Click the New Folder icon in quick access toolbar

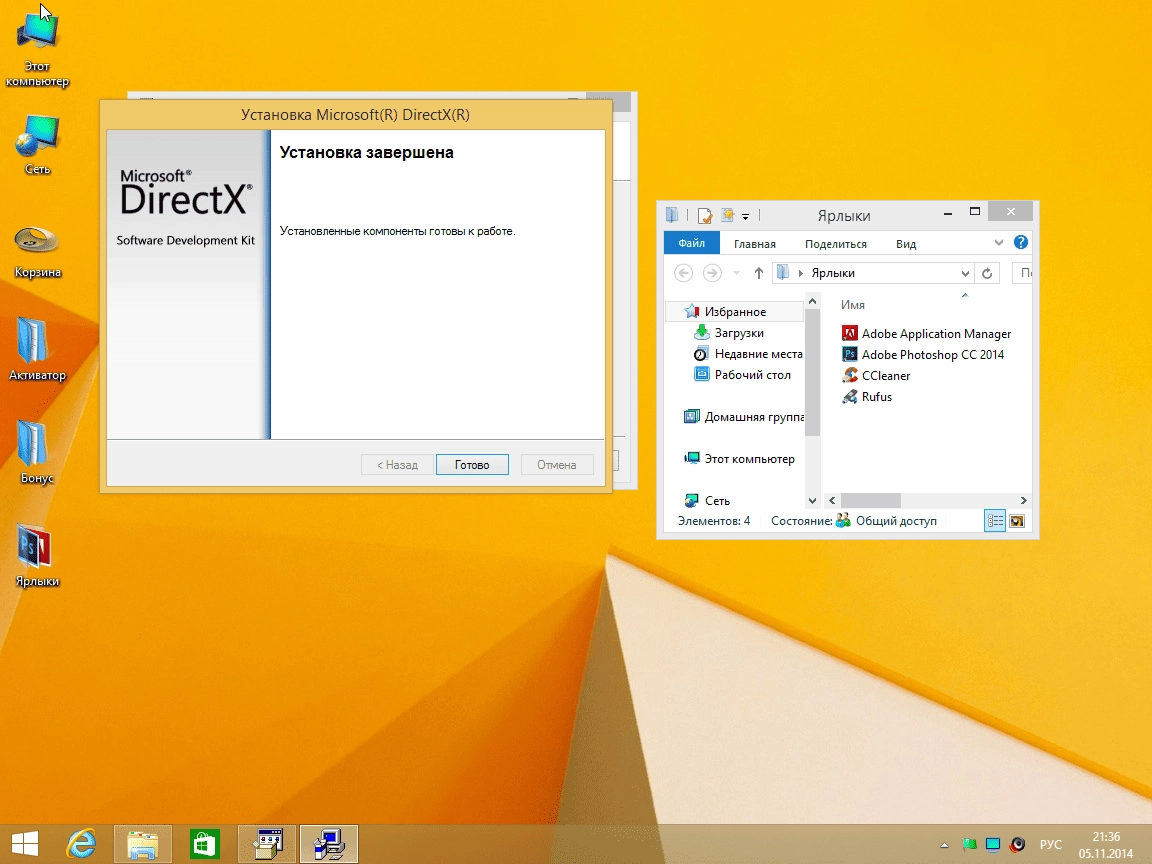tap(727, 215)
